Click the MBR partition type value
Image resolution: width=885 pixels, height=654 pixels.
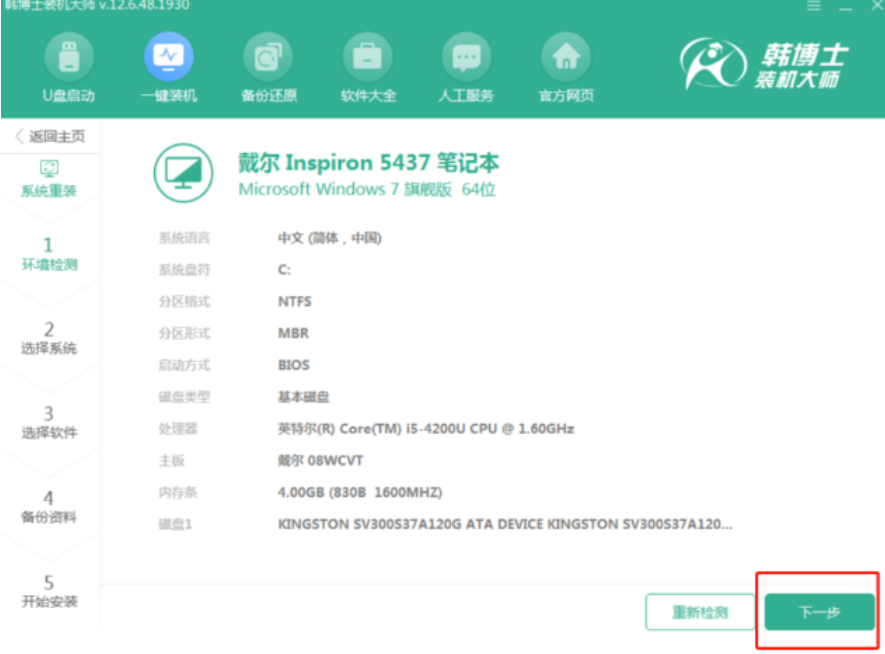click(x=293, y=333)
